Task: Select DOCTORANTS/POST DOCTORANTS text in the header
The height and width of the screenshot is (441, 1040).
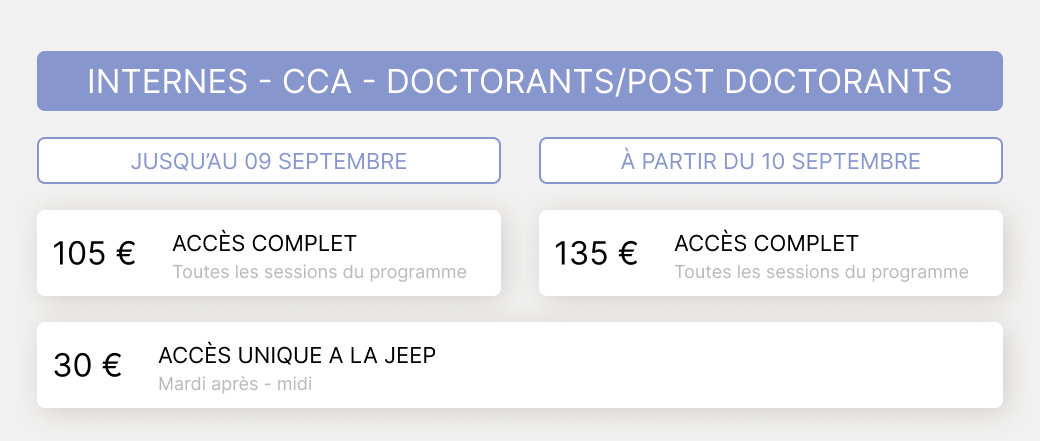Action: (x=669, y=82)
